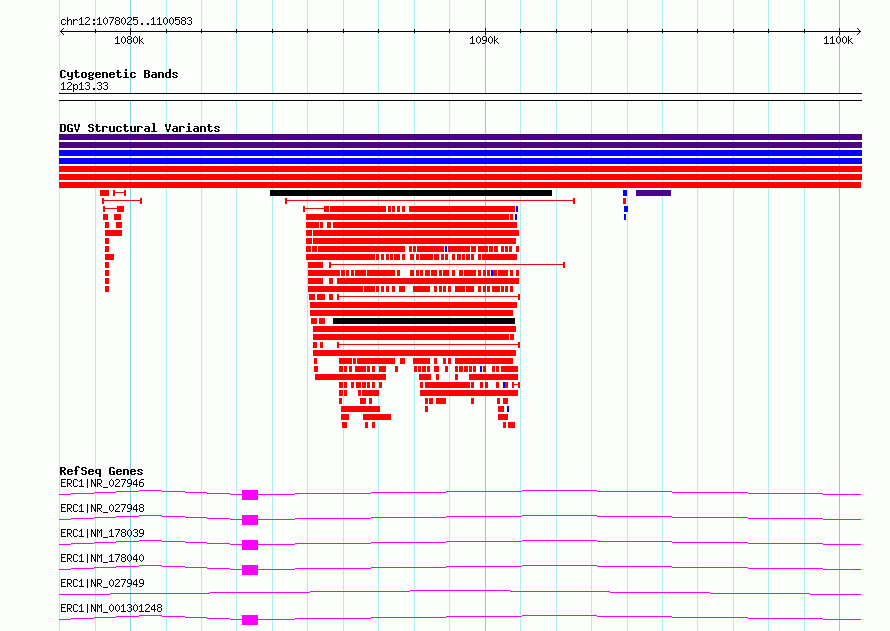Open the ERC1|NM_001301248 gene label
The height and width of the screenshot is (631, 890).
tap(111, 608)
